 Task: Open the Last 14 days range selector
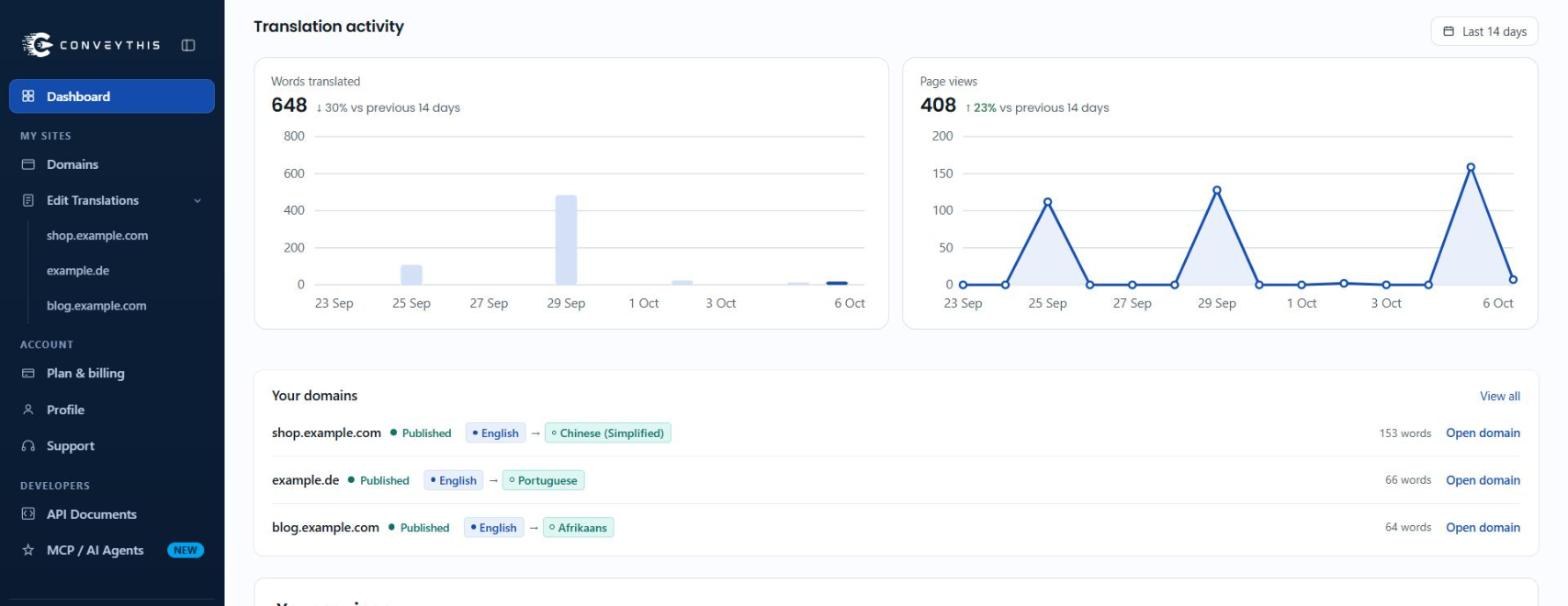click(1484, 31)
